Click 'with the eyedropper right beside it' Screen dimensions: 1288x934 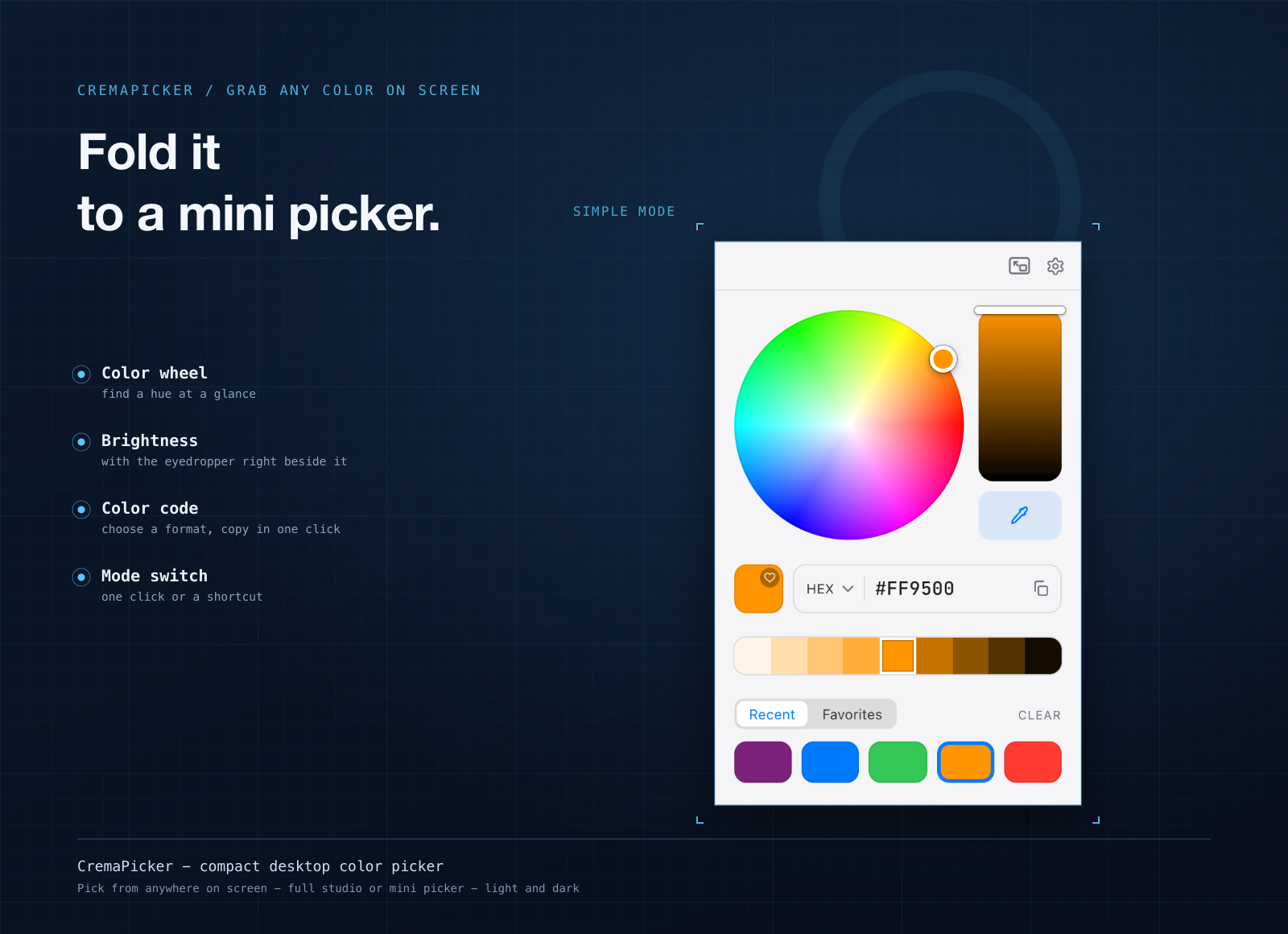click(x=224, y=461)
